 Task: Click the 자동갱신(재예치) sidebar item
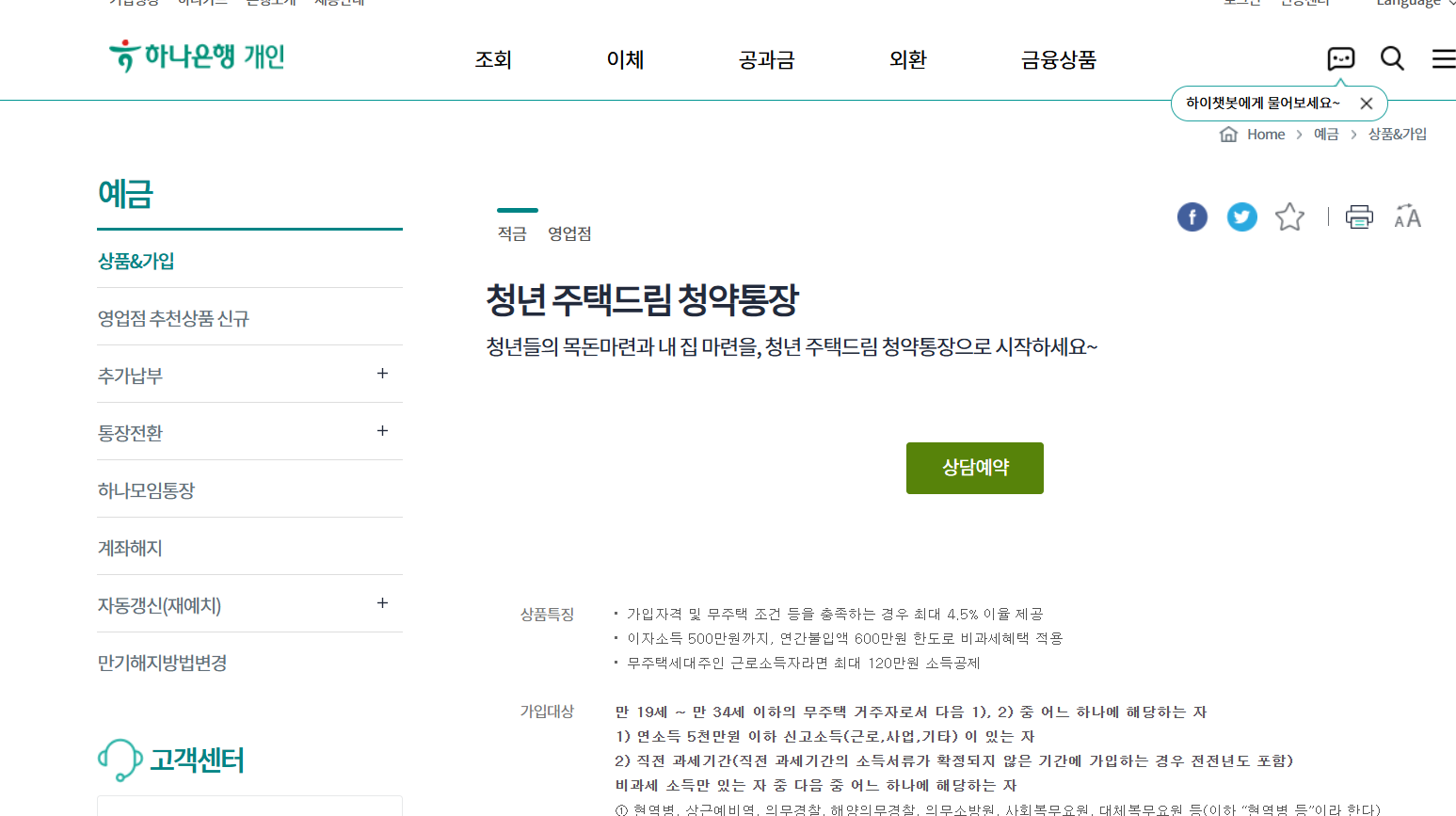159,605
